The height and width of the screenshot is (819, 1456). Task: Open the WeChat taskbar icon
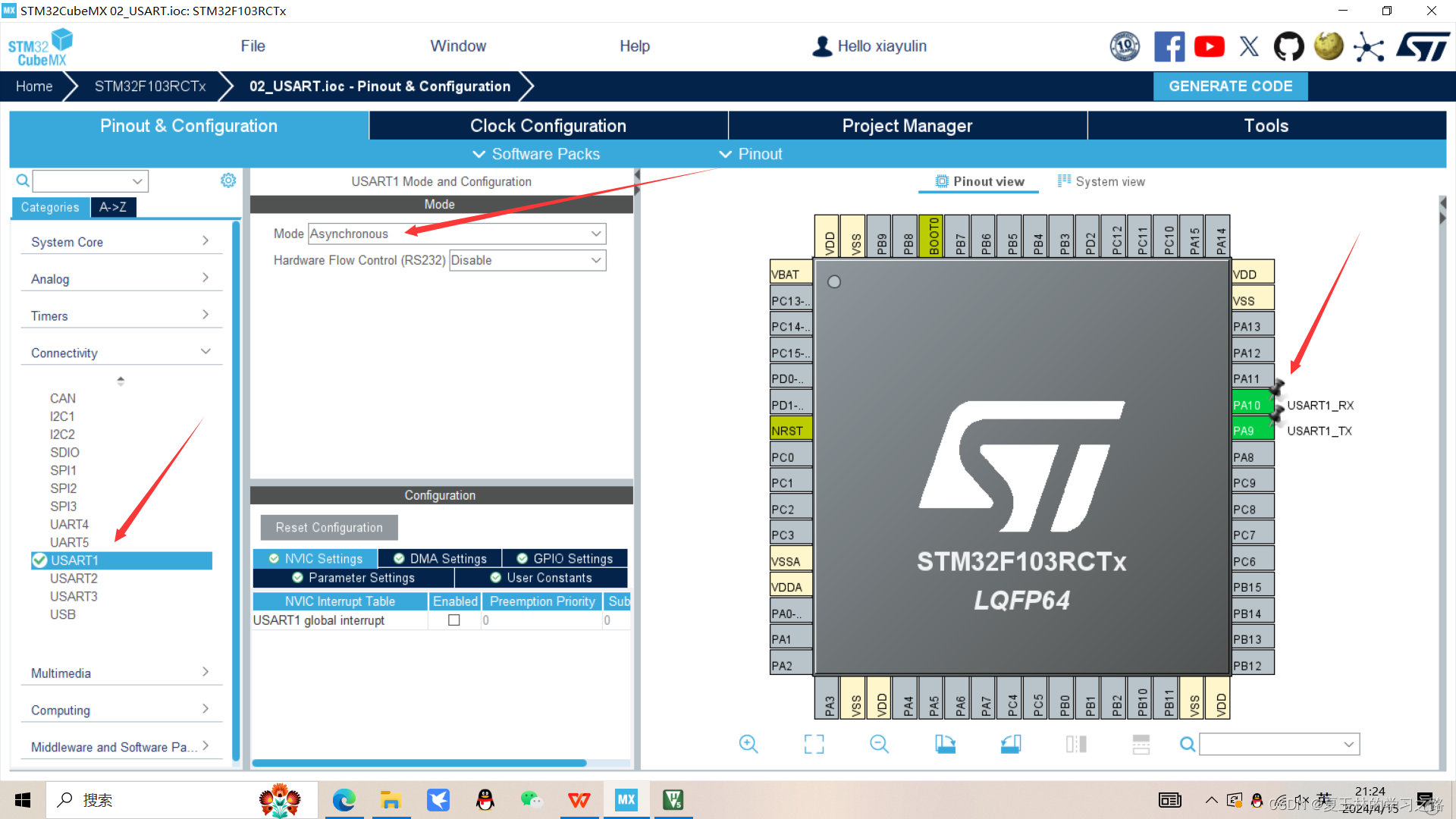coord(532,800)
